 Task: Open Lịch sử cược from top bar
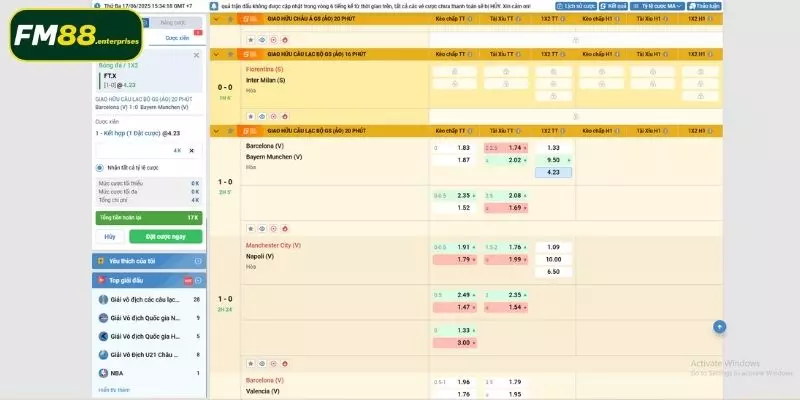[x=576, y=6]
